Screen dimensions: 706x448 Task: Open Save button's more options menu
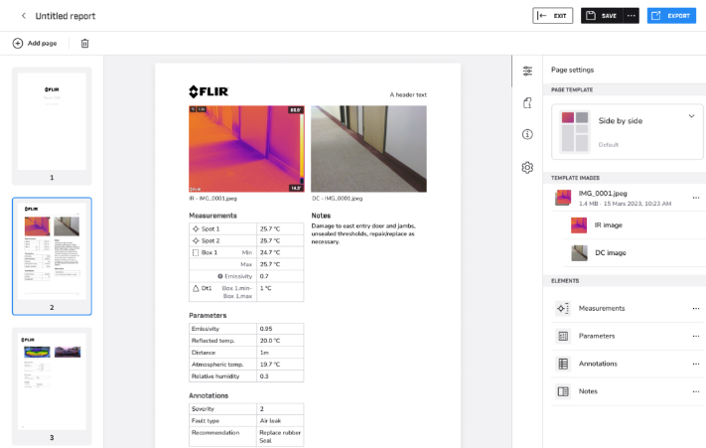(630, 16)
